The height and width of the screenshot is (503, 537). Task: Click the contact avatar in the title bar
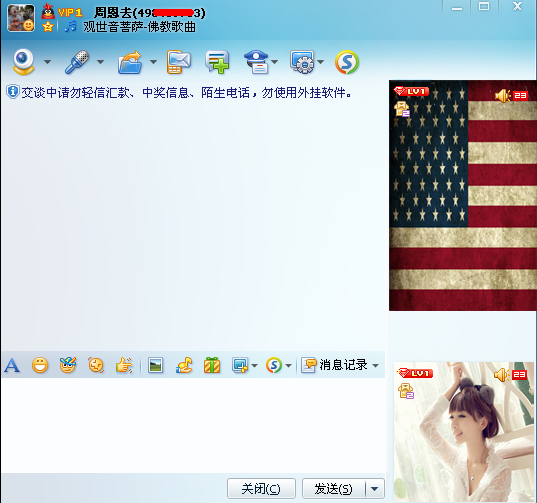coord(21,18)
